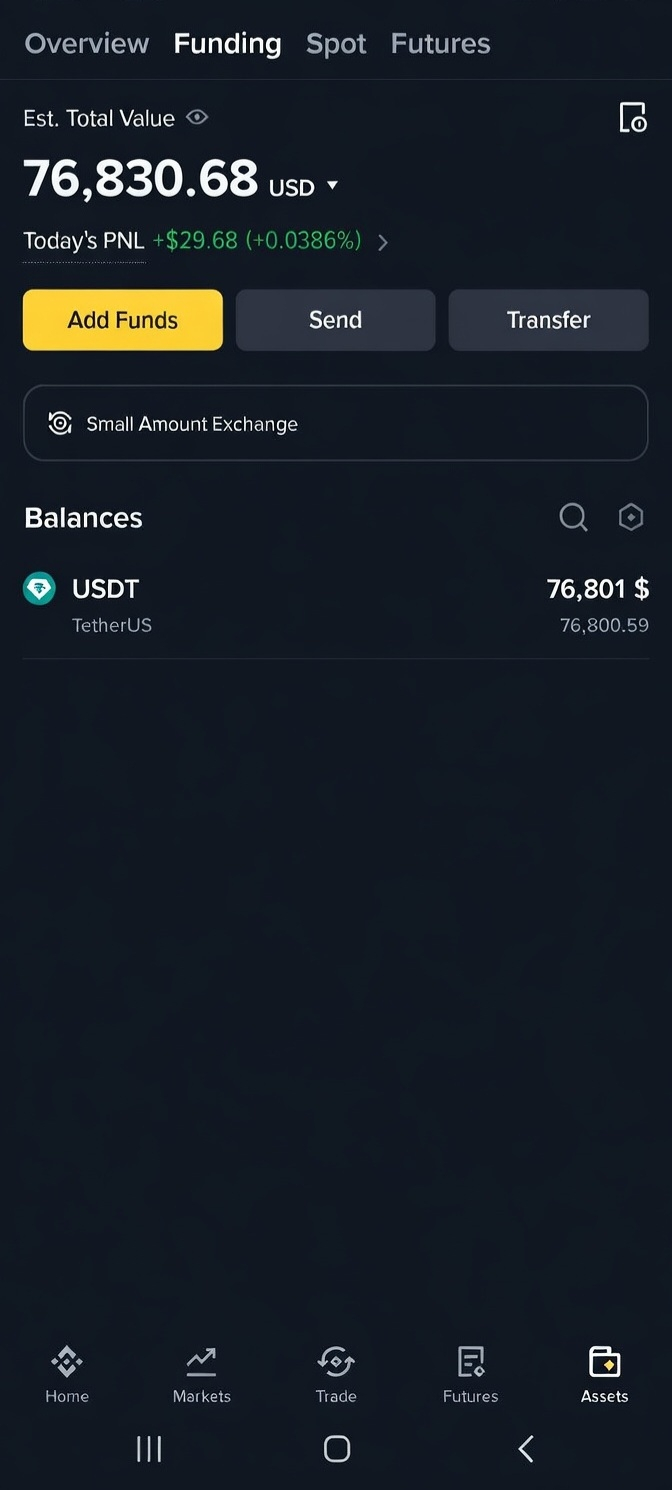The width and height of the screenshot is (672, 1490).
Task: Open the hexagon balance settings icon
Action: (x=631, y=517)
